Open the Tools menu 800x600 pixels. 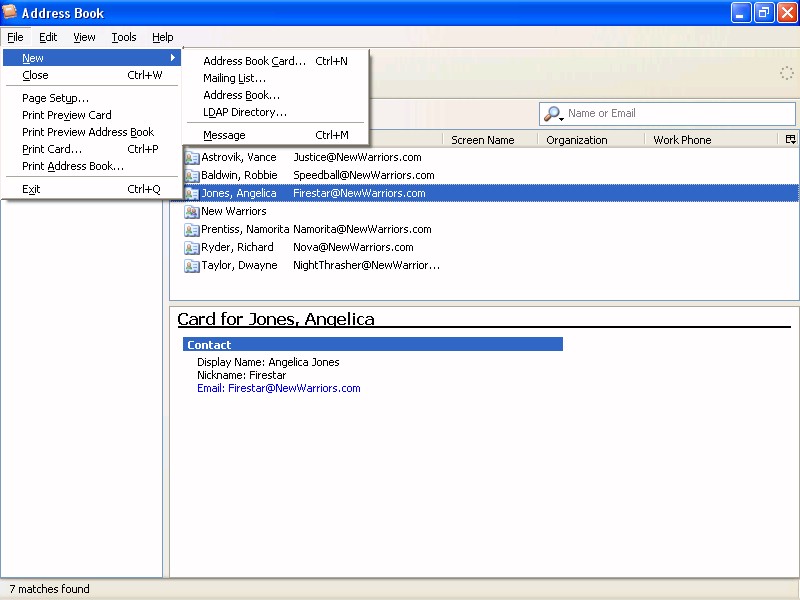tap(124, 37)
